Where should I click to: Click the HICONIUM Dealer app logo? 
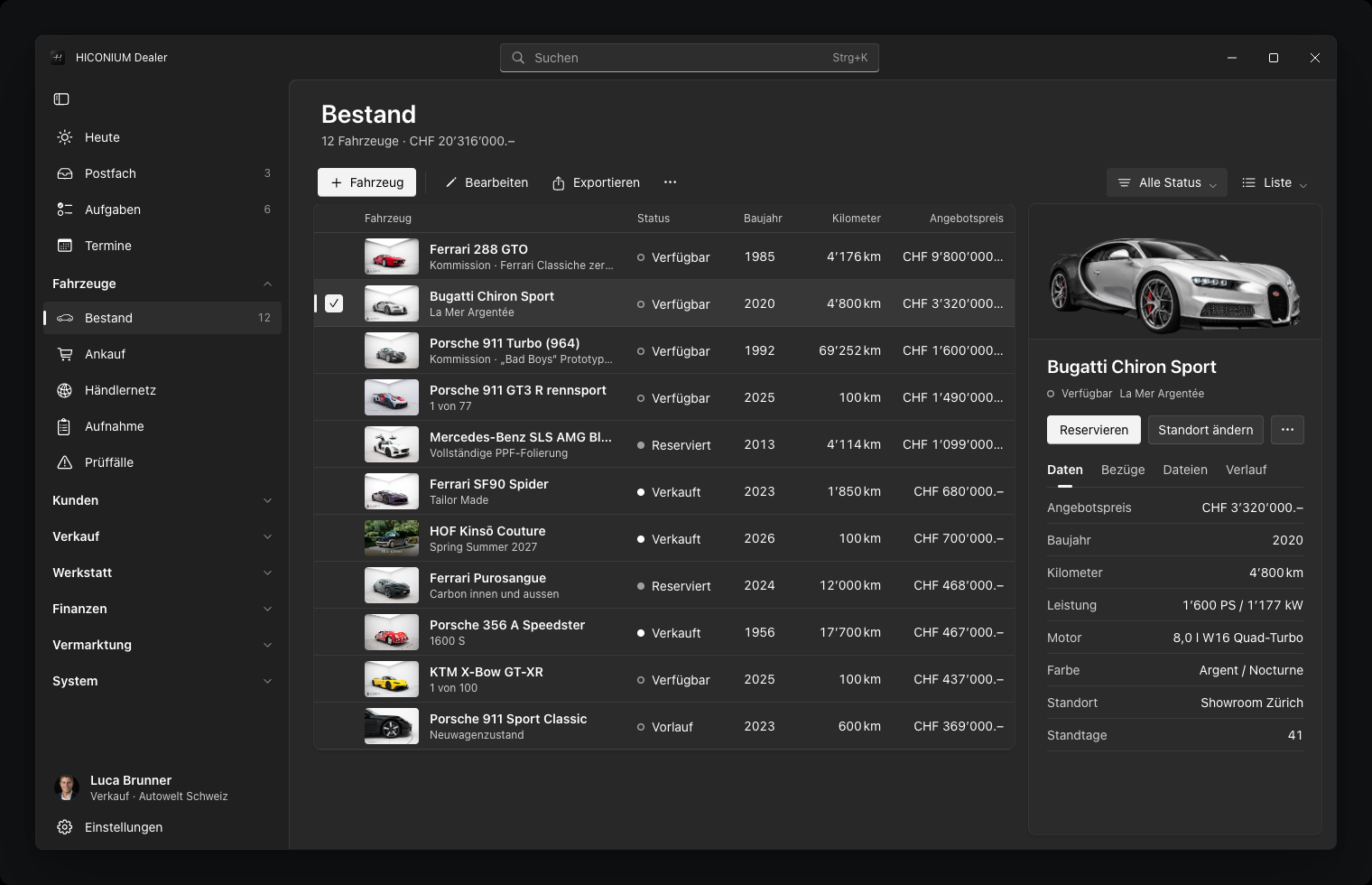58,58
